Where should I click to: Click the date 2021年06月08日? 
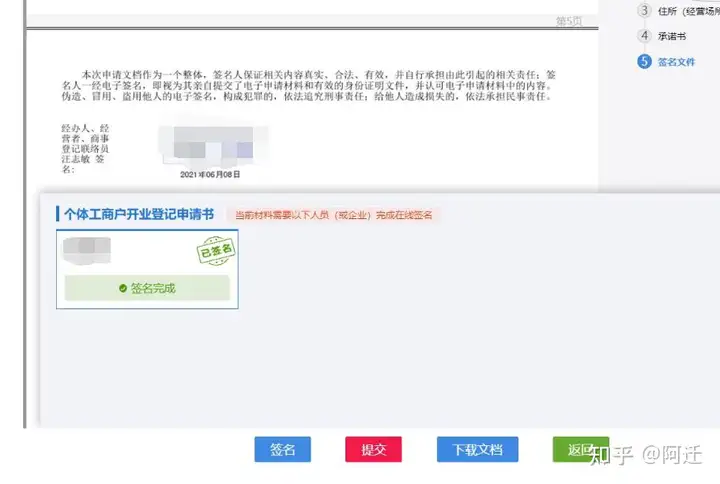pyautogui.click(x=210, y=174)
